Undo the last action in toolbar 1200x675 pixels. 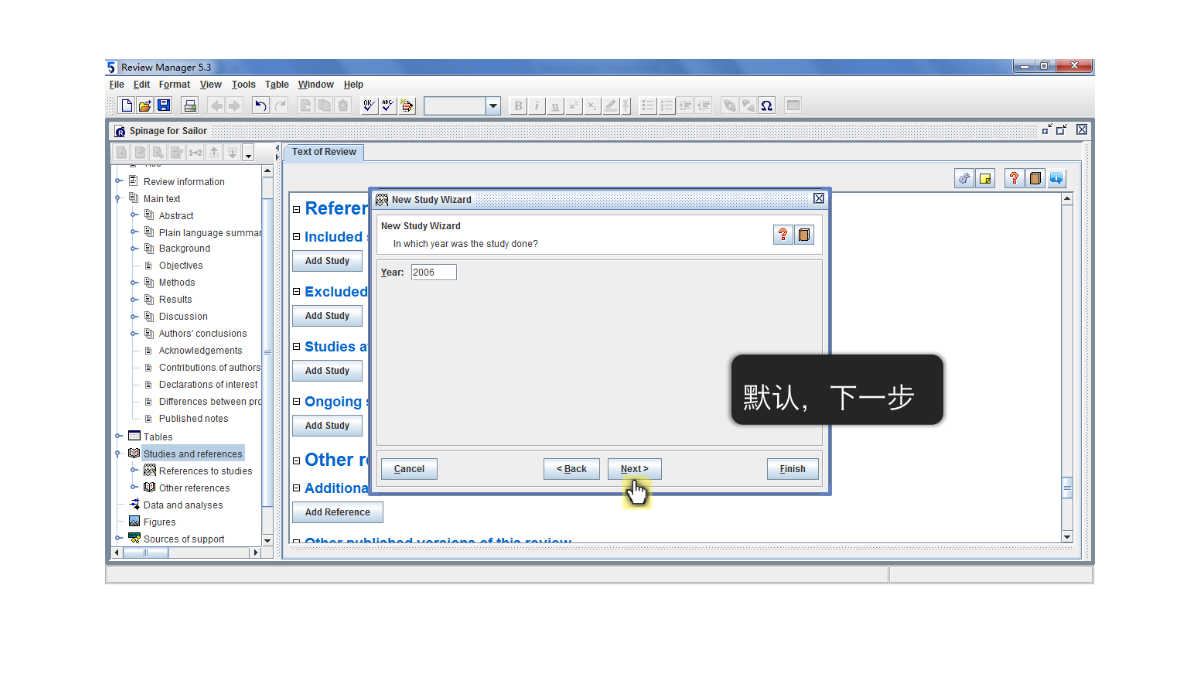pos(260,105)
